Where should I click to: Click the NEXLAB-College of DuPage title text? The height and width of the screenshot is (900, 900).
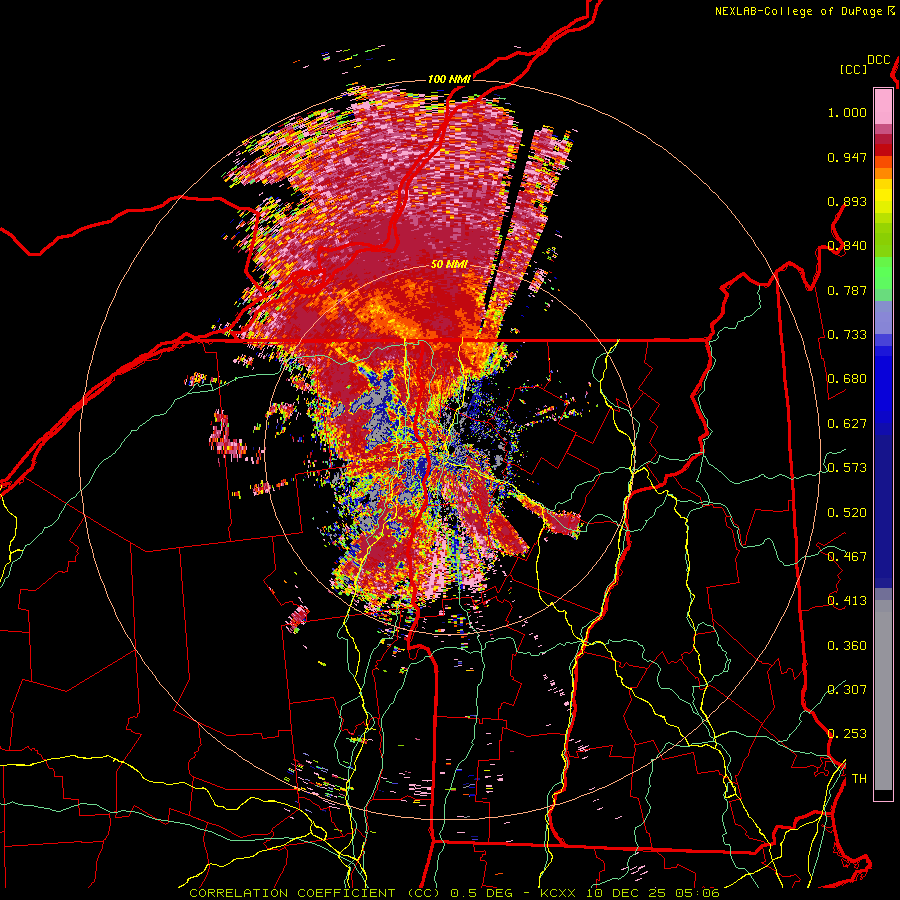click(799, 11)
